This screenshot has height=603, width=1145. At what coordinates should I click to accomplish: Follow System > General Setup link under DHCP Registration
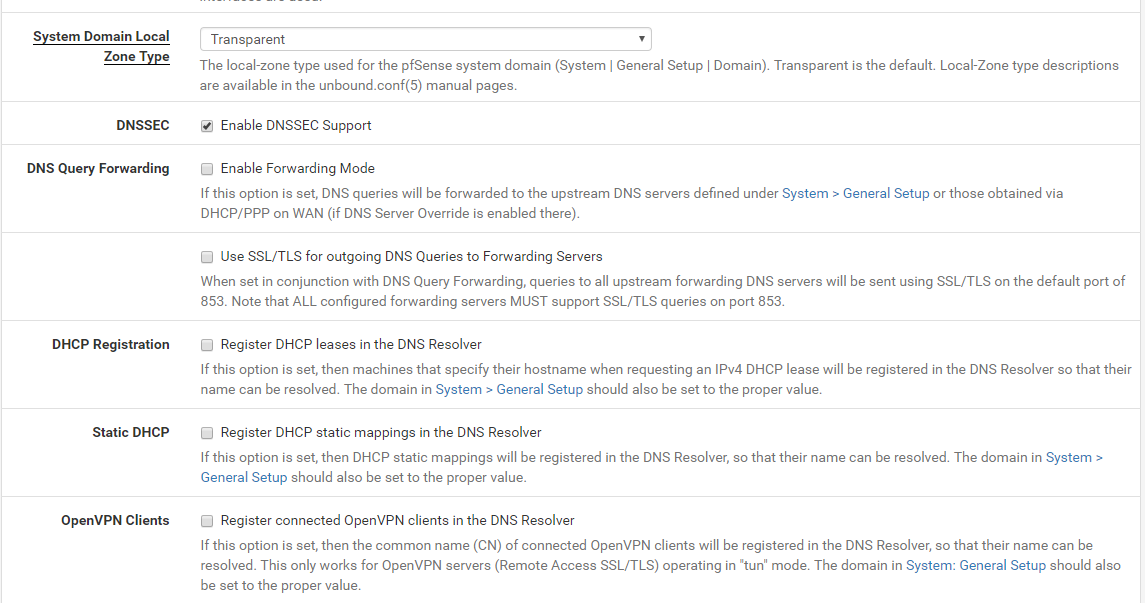[x=509, y=389]
